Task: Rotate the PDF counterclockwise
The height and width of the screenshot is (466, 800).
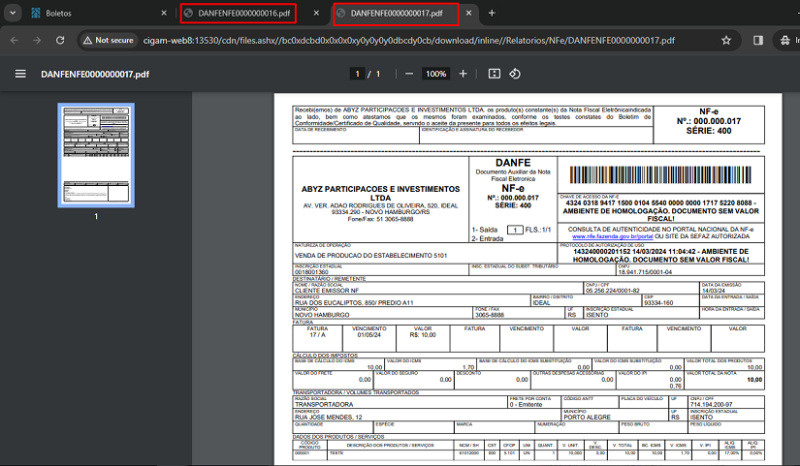Action: click(515, 74)
